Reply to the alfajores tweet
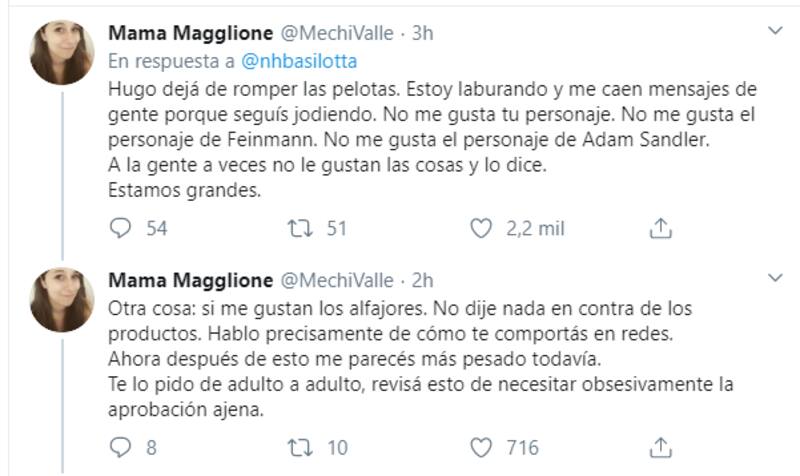Screen dimensions: 800x476 tap(120, 446)
